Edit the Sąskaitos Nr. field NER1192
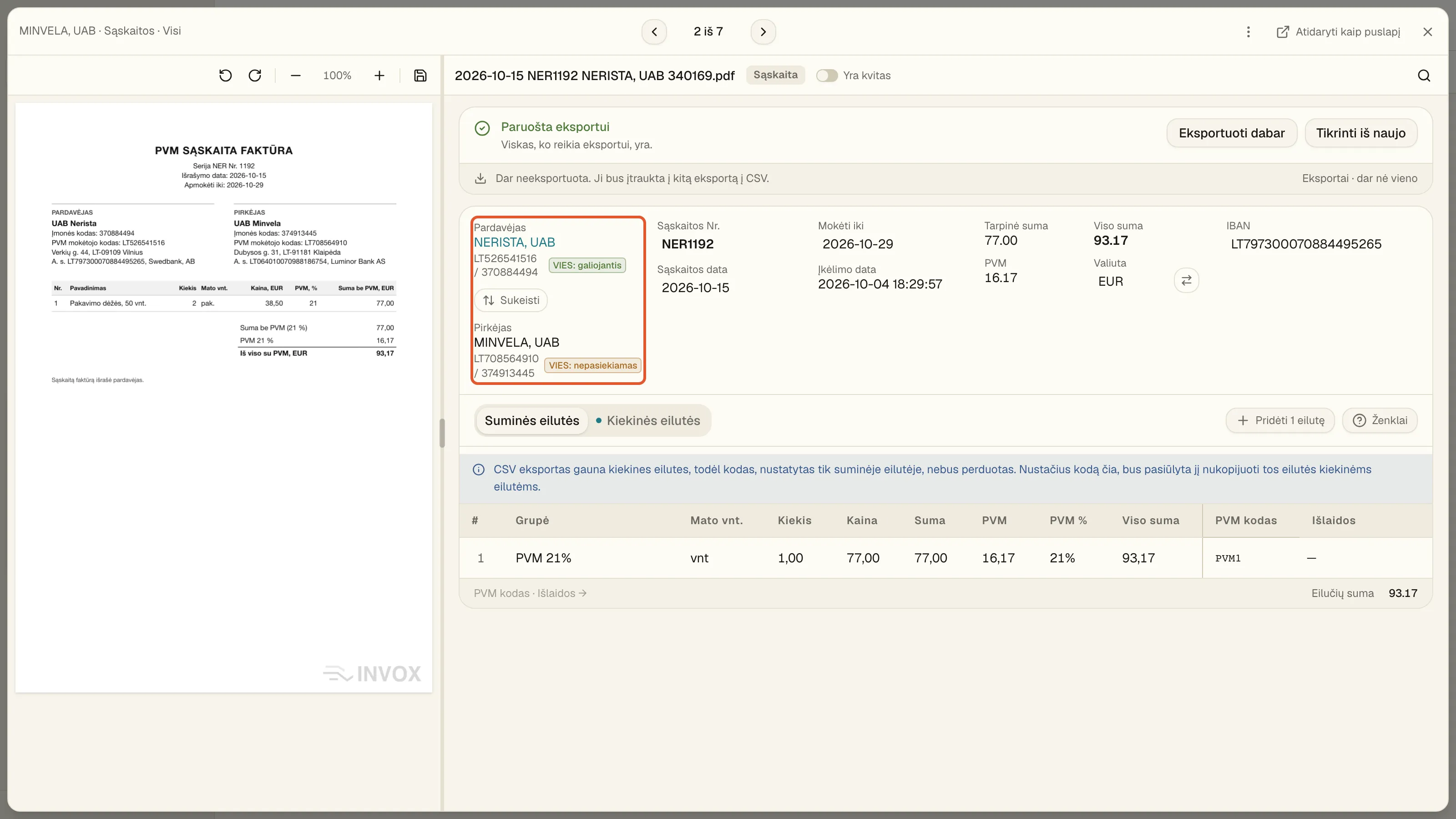The image size is (1456, 819). pyautogui.click(x=688, y=244)
